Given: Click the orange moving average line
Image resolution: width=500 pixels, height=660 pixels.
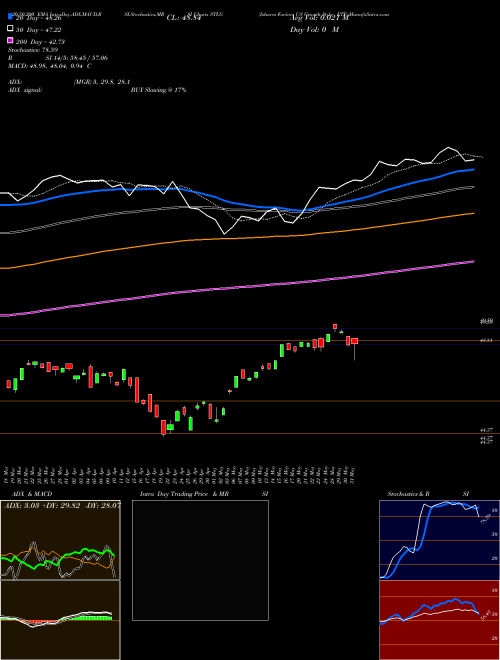Looking at the screenshot, I should pyautogui.click(x=237, y=239).
